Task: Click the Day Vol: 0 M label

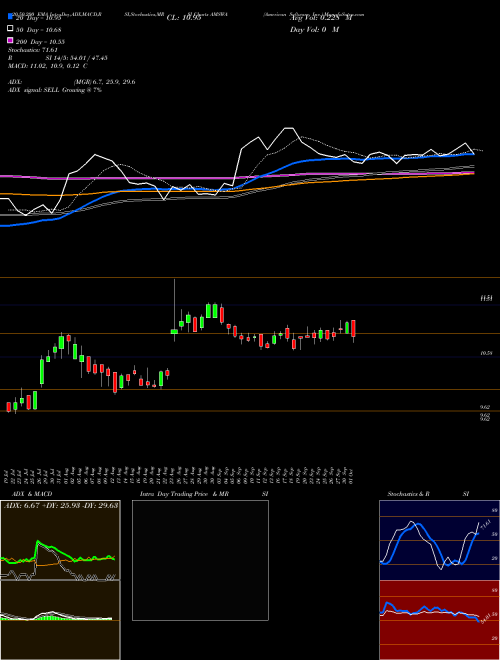Action: pos(314,29)
